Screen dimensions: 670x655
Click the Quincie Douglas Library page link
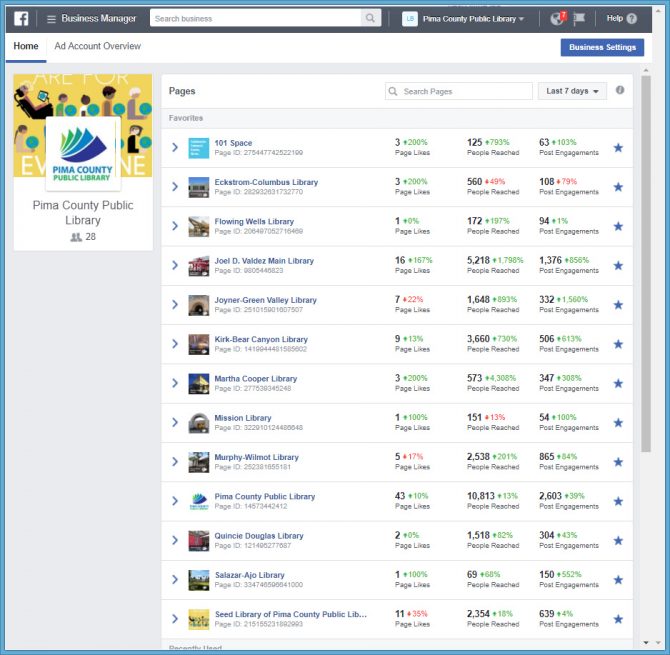pos(259,536)
